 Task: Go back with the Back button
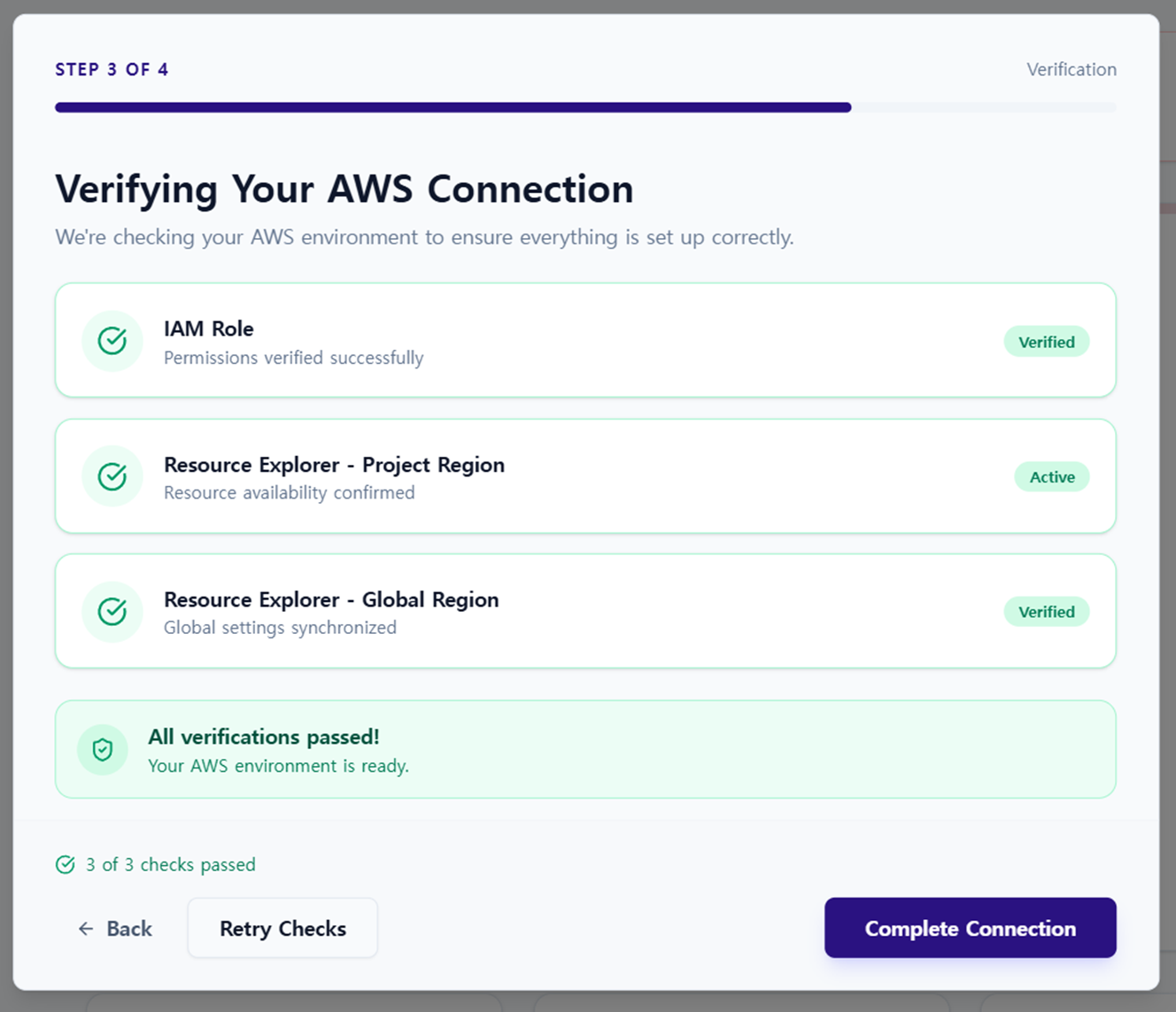tap(115, 929)
